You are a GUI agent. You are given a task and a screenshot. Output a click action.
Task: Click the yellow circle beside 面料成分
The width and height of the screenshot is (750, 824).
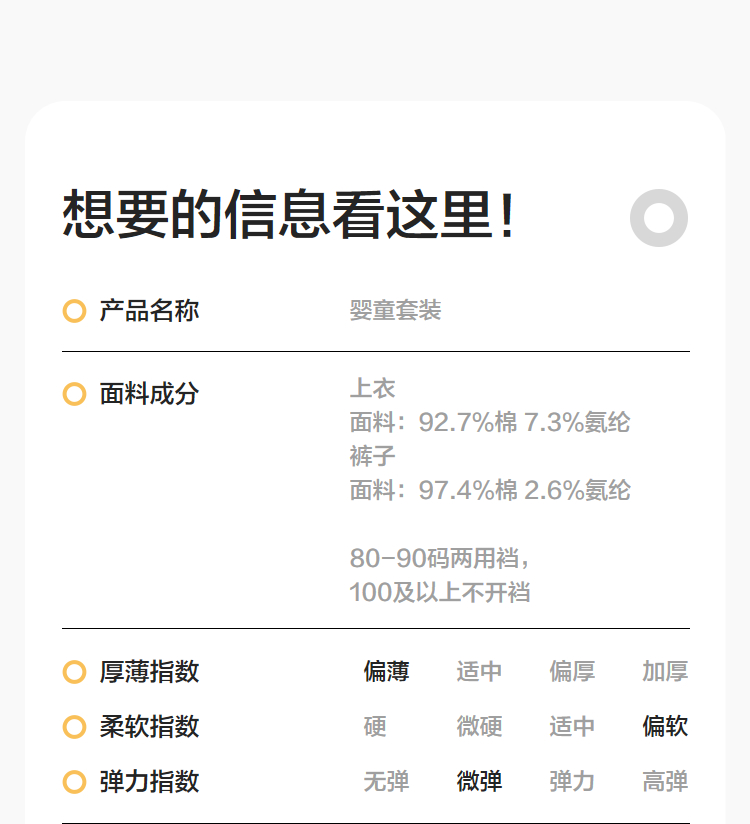[x=74, y=394]
